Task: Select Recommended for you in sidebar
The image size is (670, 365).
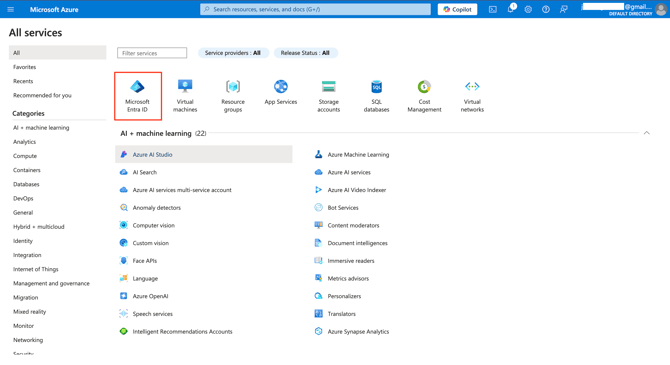Action: click(42, 95)
